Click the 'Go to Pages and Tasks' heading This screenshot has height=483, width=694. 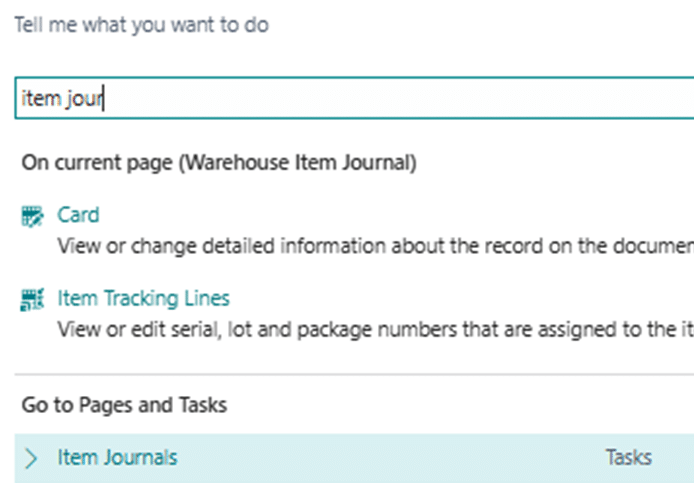pos(124,405)
